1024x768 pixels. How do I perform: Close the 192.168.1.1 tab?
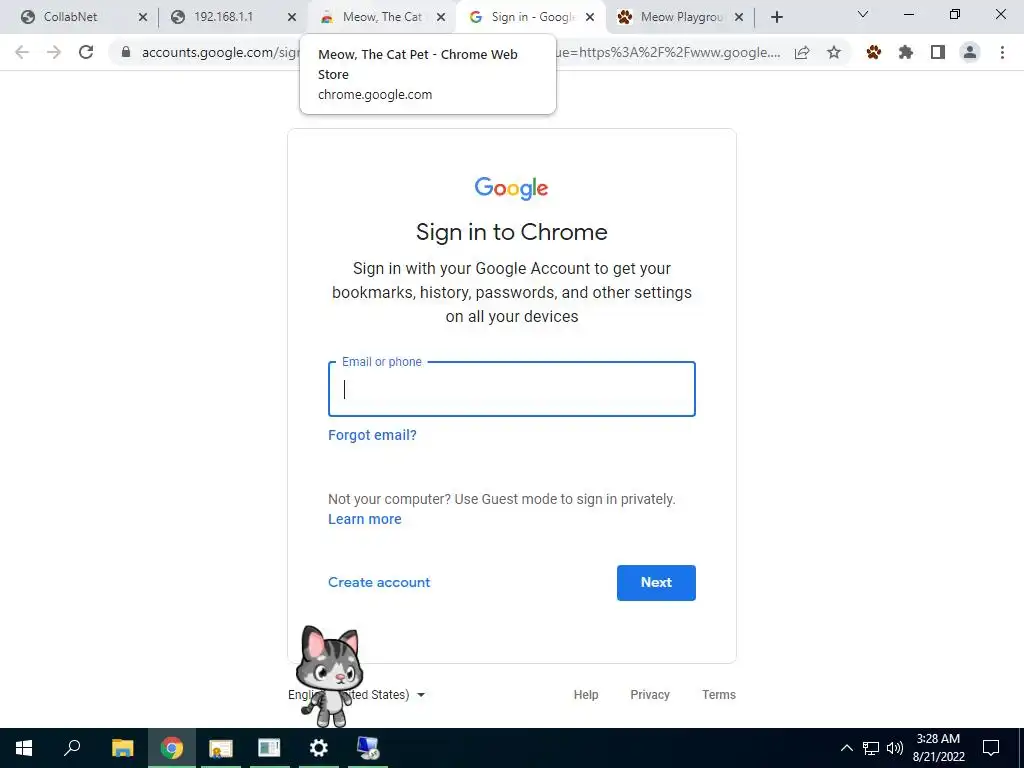point(292,17)
